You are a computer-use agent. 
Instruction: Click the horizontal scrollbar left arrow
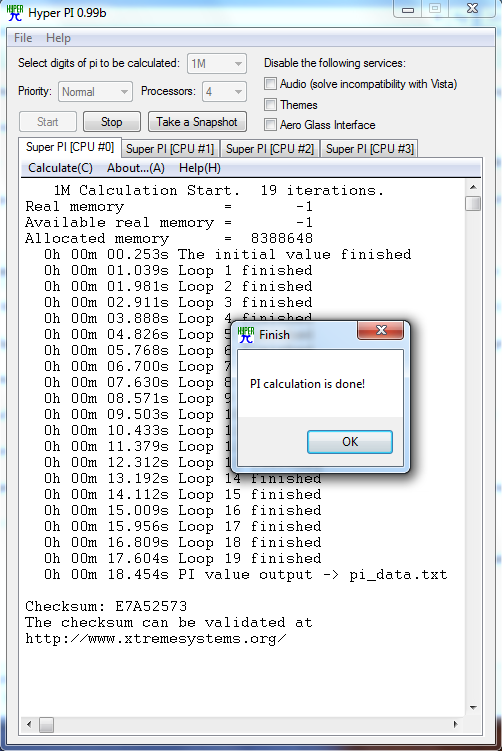29,724
